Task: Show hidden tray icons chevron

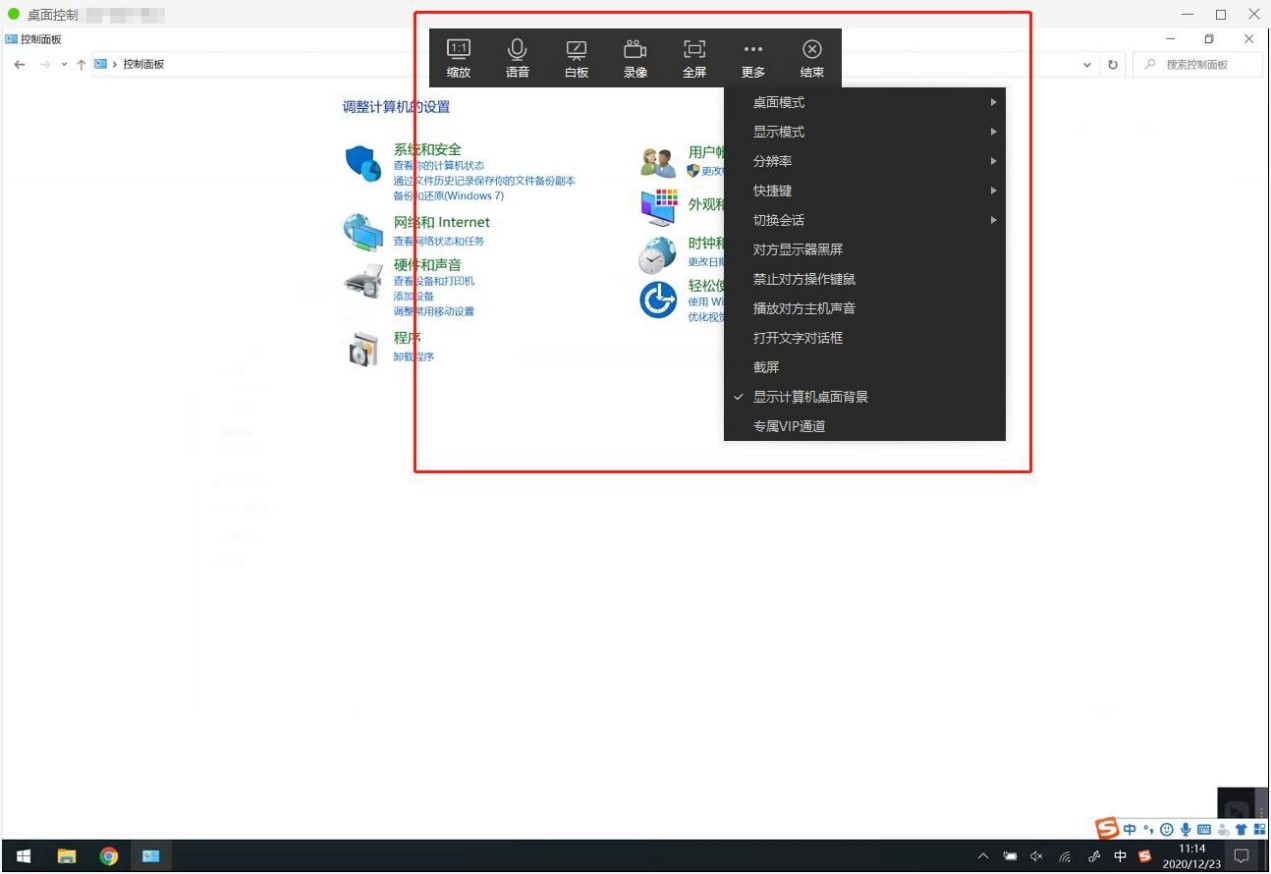Action: pos(983,856)
